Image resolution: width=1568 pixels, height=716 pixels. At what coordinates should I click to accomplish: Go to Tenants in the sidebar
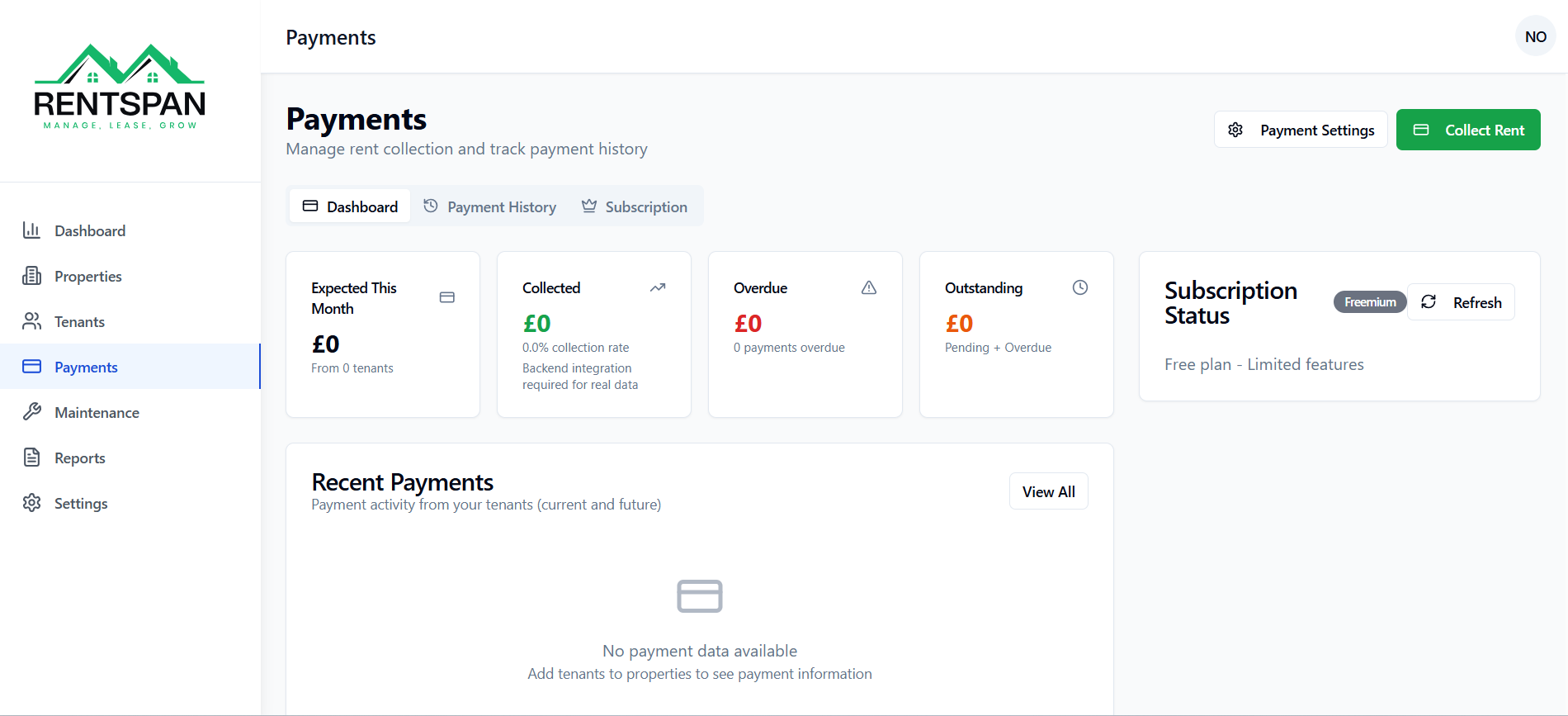point(79,321)
